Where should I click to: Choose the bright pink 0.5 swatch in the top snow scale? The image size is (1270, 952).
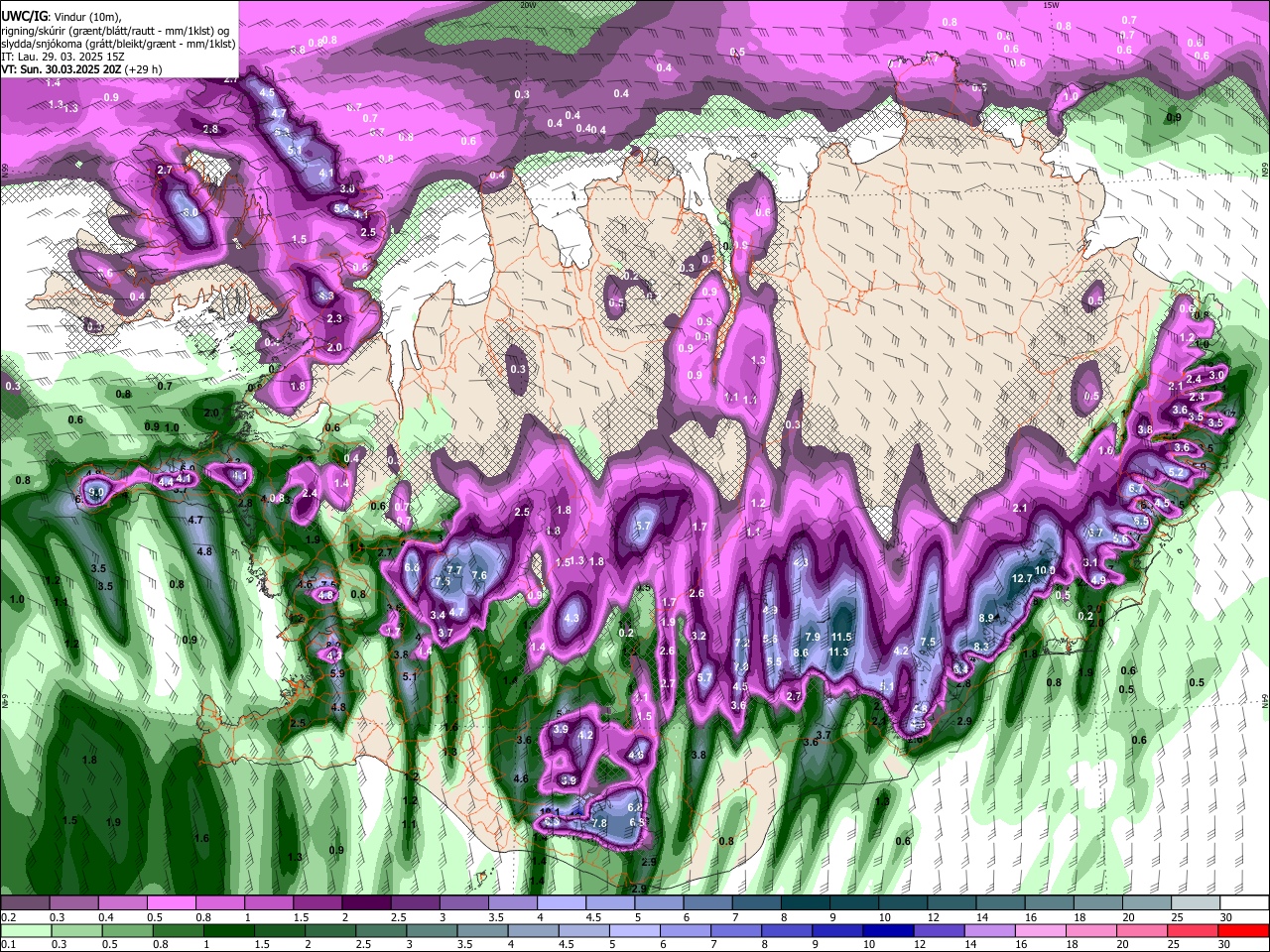click(172, 903)
